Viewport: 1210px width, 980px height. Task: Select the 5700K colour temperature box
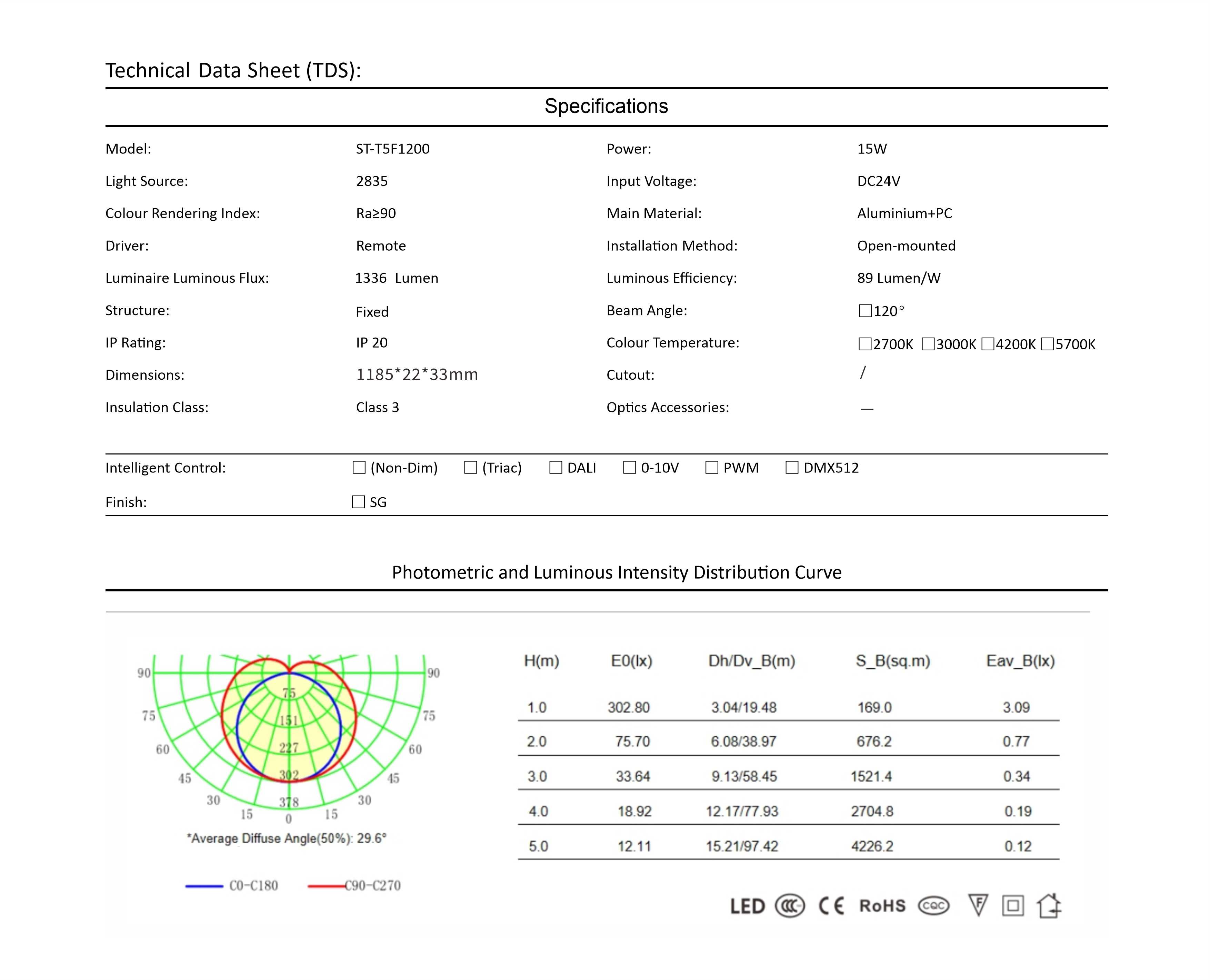click(x=1048, y=344)
